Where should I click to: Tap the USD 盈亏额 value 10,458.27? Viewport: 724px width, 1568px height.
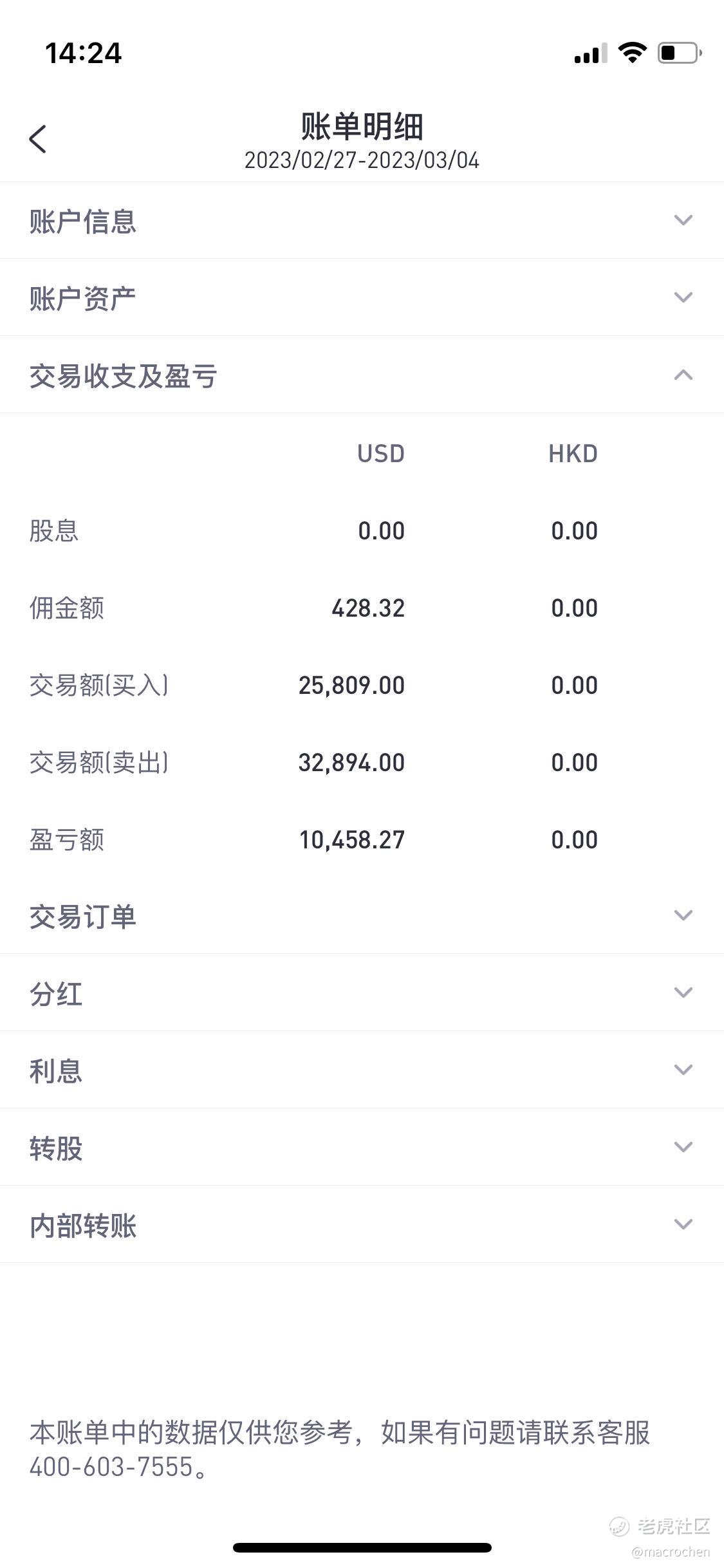(x=352, y=840)
